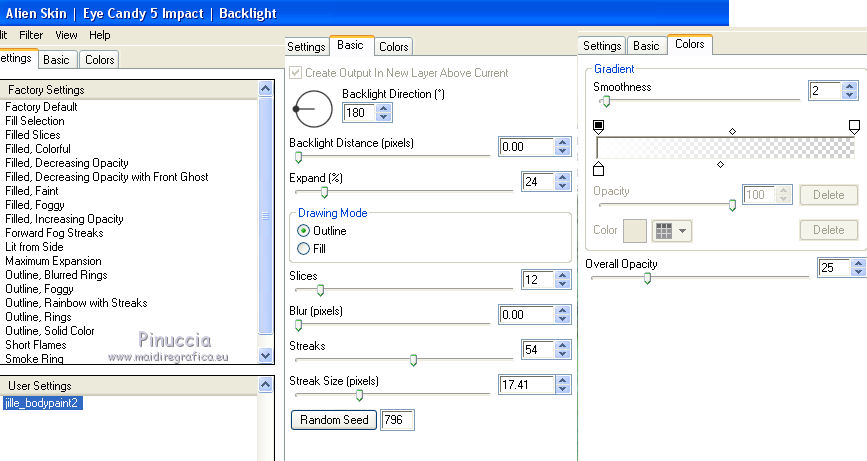Open the color picker dropdown arrow

(x=682, y=231)
